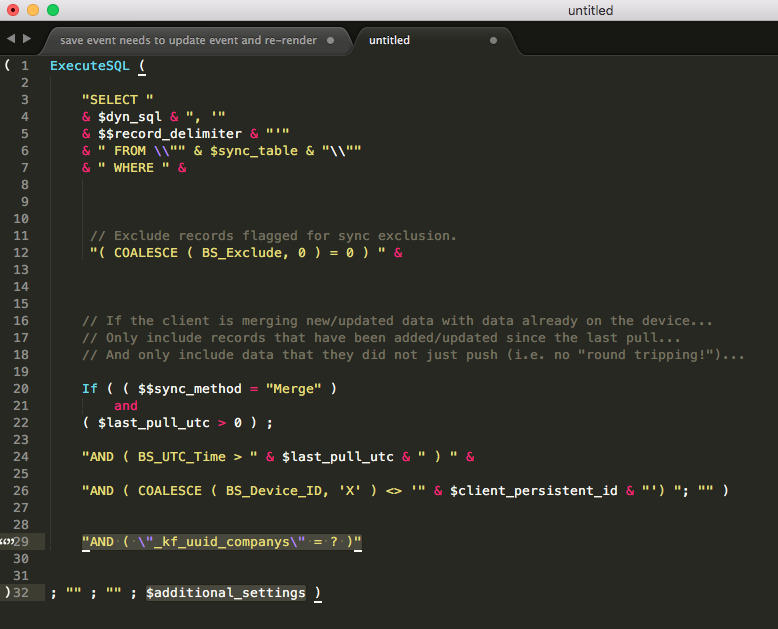778x629 pixels.
Task: Click the If keyword on line 20
Action: (x=90, y=388)
